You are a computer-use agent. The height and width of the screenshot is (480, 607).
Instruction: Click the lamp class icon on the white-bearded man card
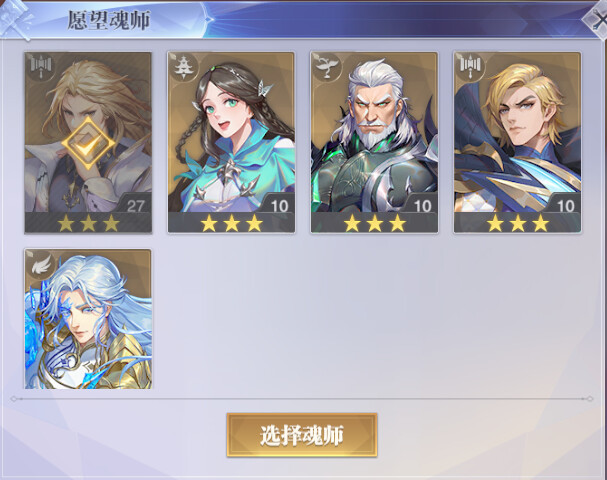327,67
